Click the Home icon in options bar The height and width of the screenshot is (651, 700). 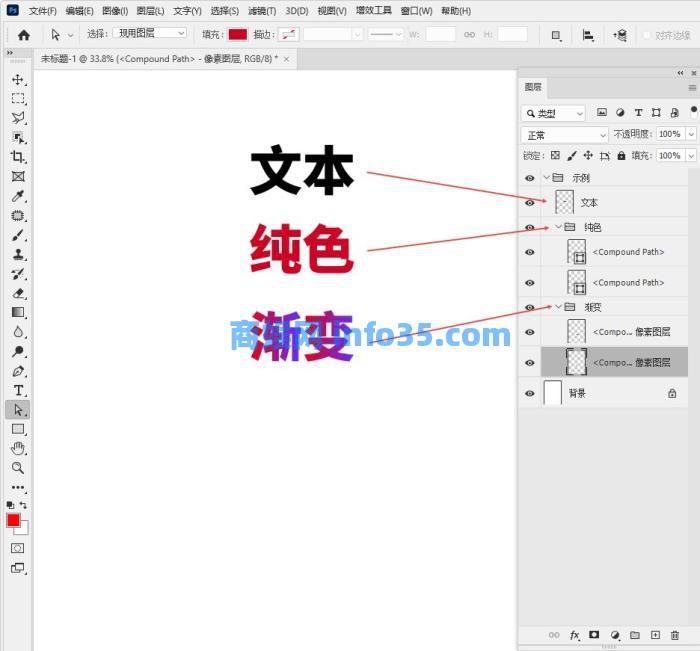coord(24,35)
